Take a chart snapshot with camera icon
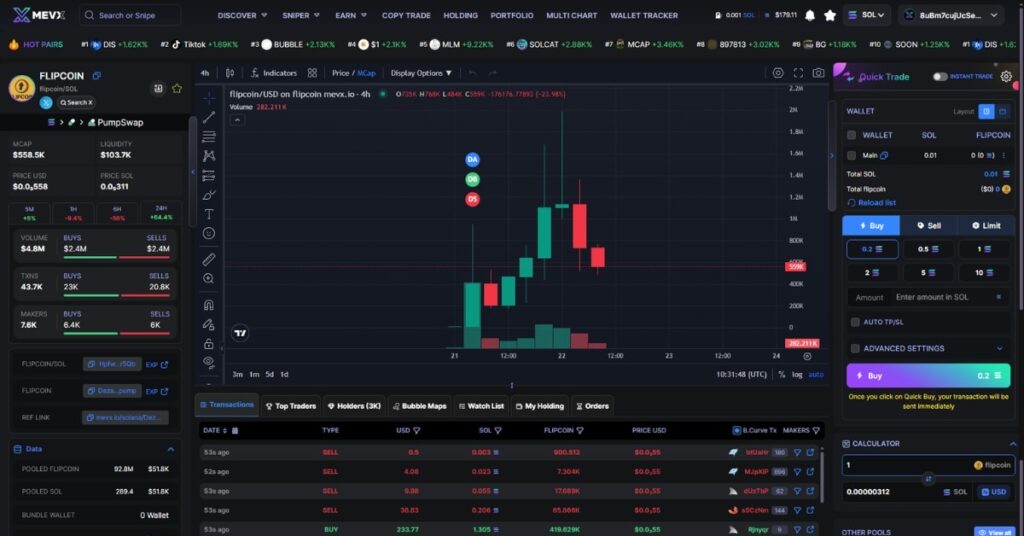 click(818, 73)
